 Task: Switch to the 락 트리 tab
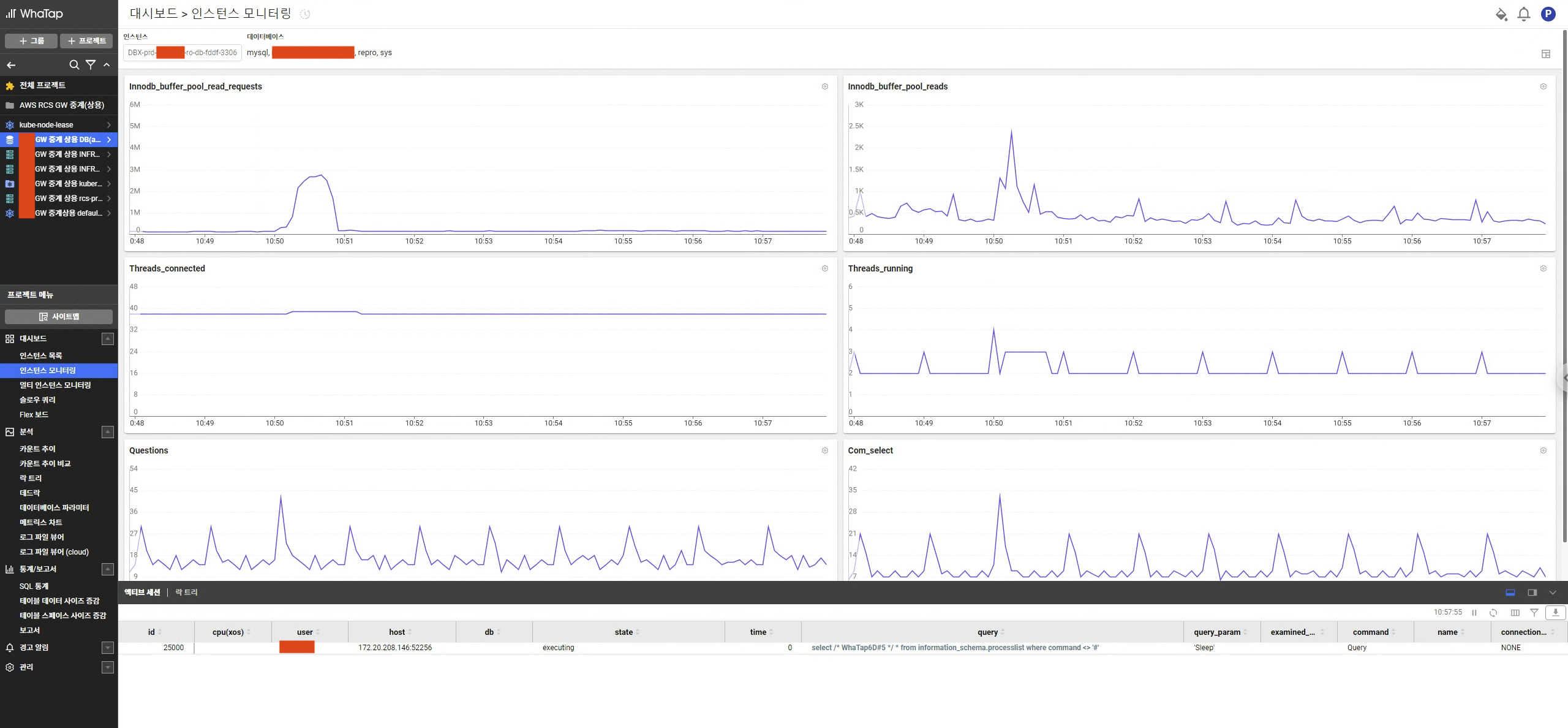tap(186, 593)
